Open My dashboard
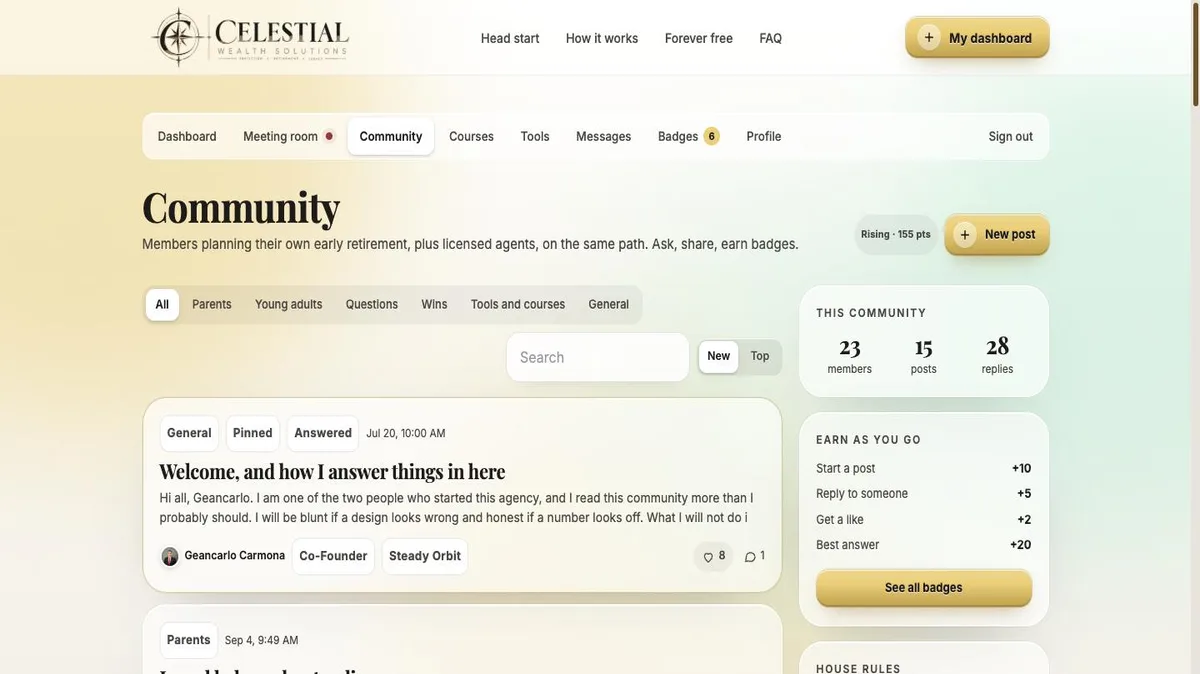The width and height of the screenshot is (1200, 674). (x=977, y=38)
